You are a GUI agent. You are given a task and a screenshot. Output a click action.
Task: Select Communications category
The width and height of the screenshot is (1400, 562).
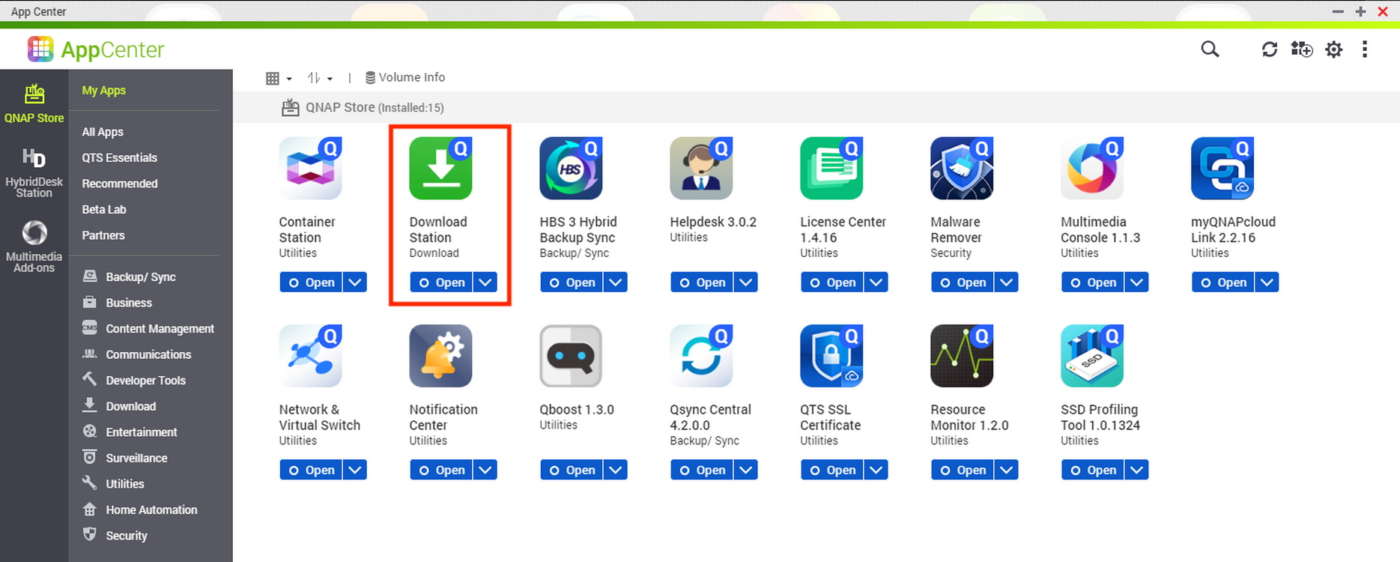[x=136, y=355]
